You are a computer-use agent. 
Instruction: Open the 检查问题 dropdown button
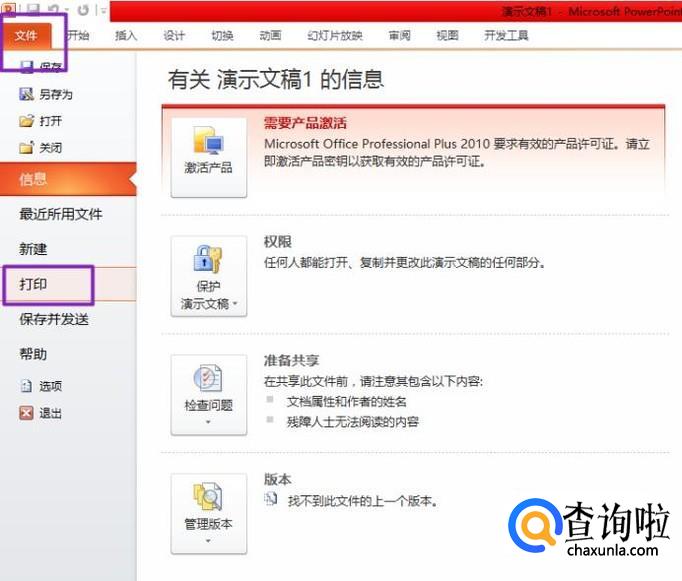(x=209, y=395)
